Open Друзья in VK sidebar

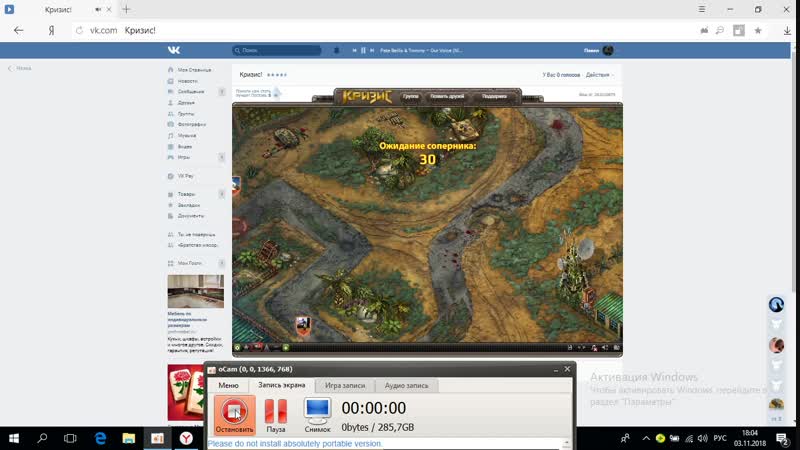pyautogui.click(x=183, y=103)
